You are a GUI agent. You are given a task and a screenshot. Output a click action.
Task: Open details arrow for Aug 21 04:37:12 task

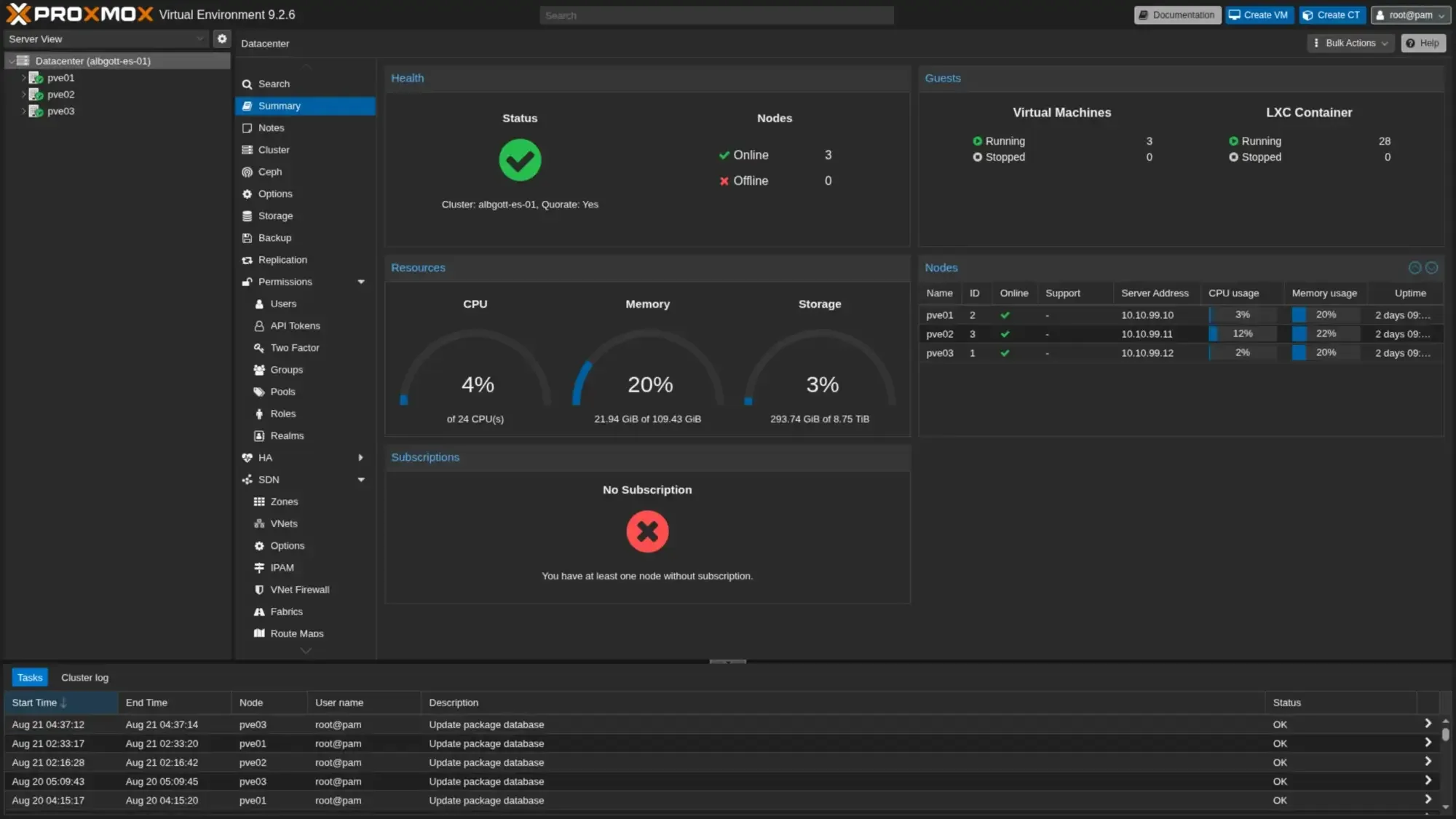pyautogui.click(x=1428, y=724)
